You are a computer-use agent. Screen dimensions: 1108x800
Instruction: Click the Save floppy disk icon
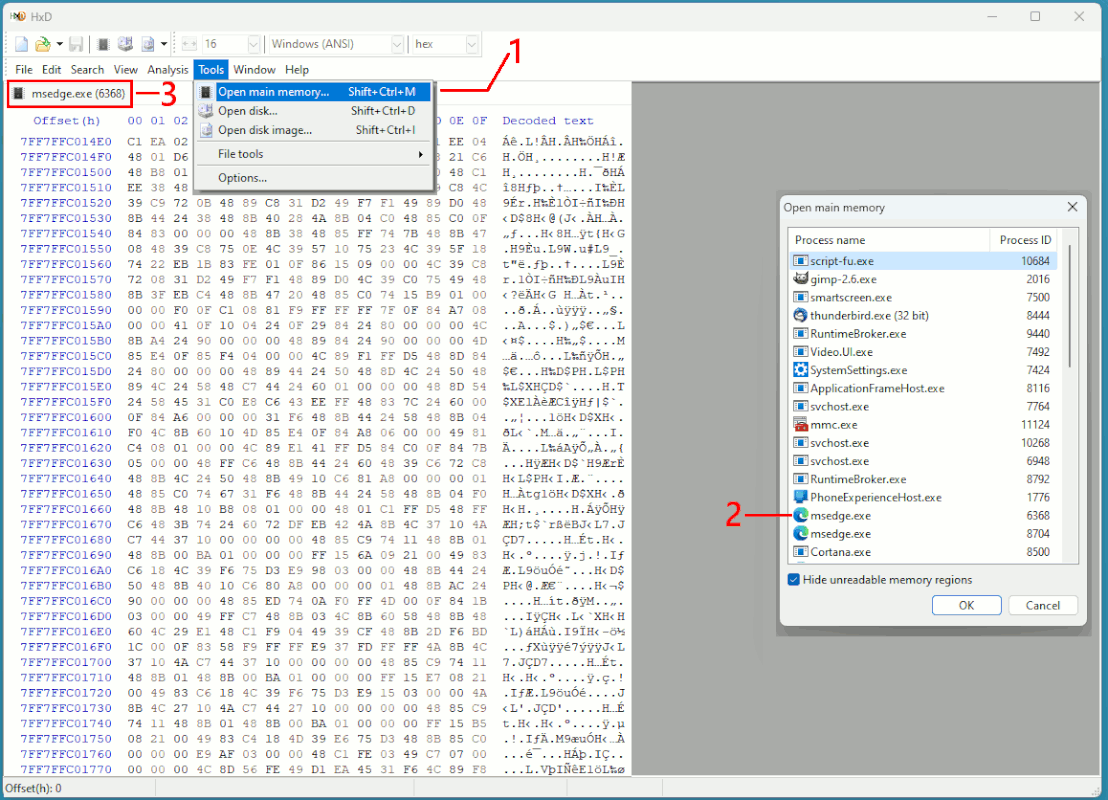[76, 44]
